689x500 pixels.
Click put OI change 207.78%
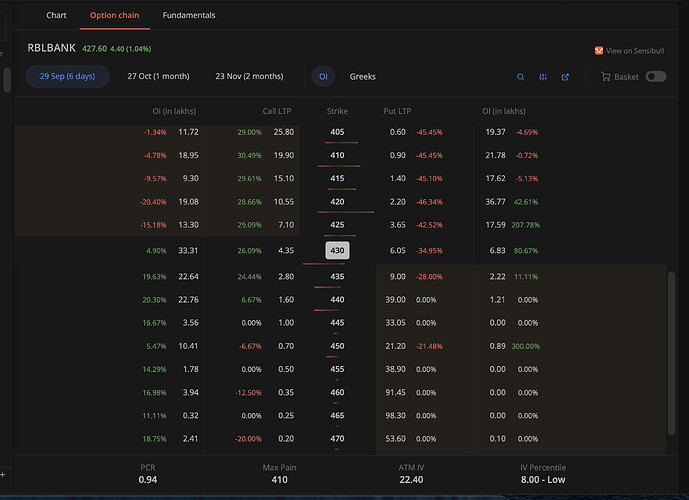click(x=526, y=225)
